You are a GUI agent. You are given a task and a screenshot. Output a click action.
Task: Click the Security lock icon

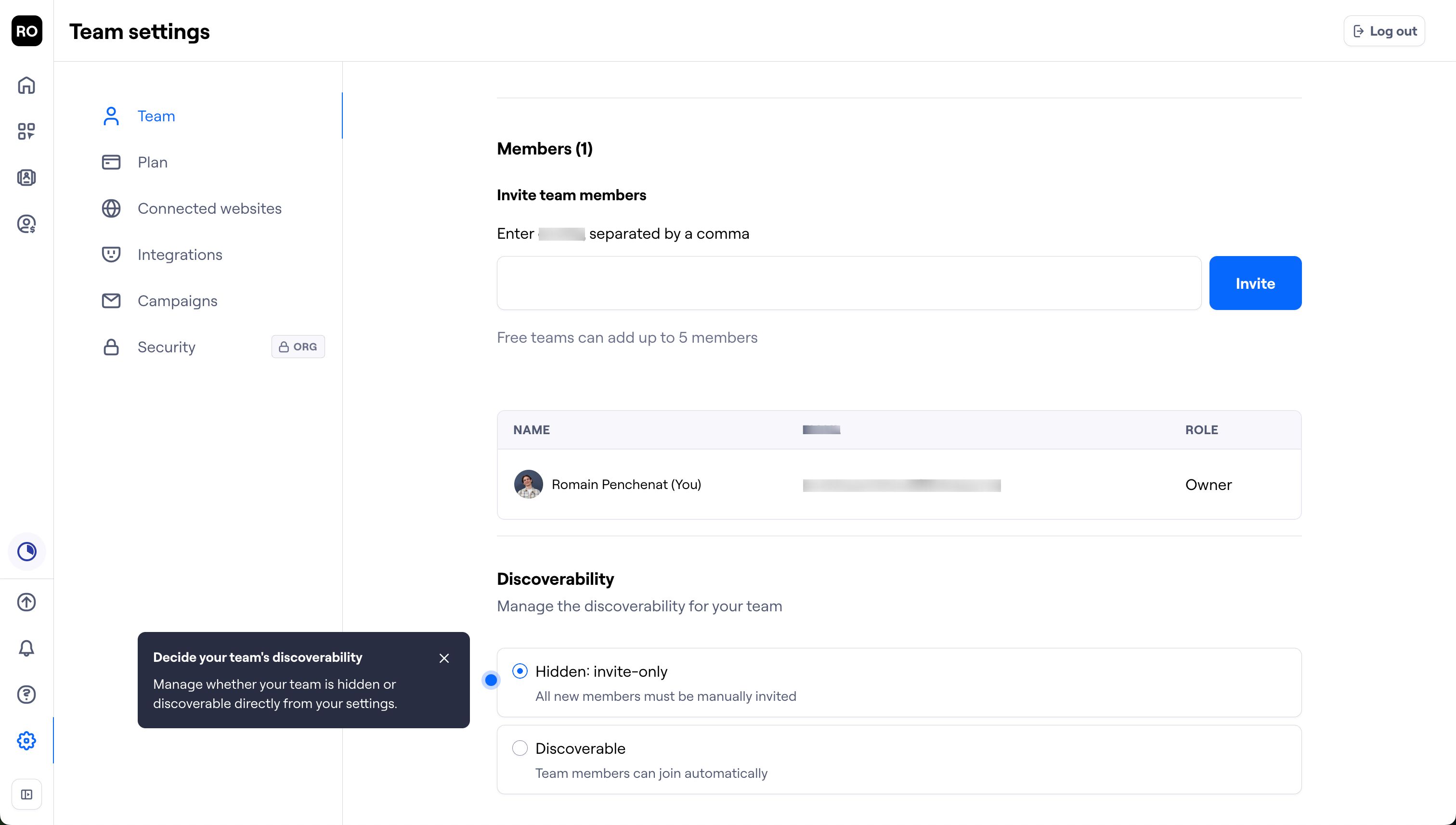click(x=111, y=347)
